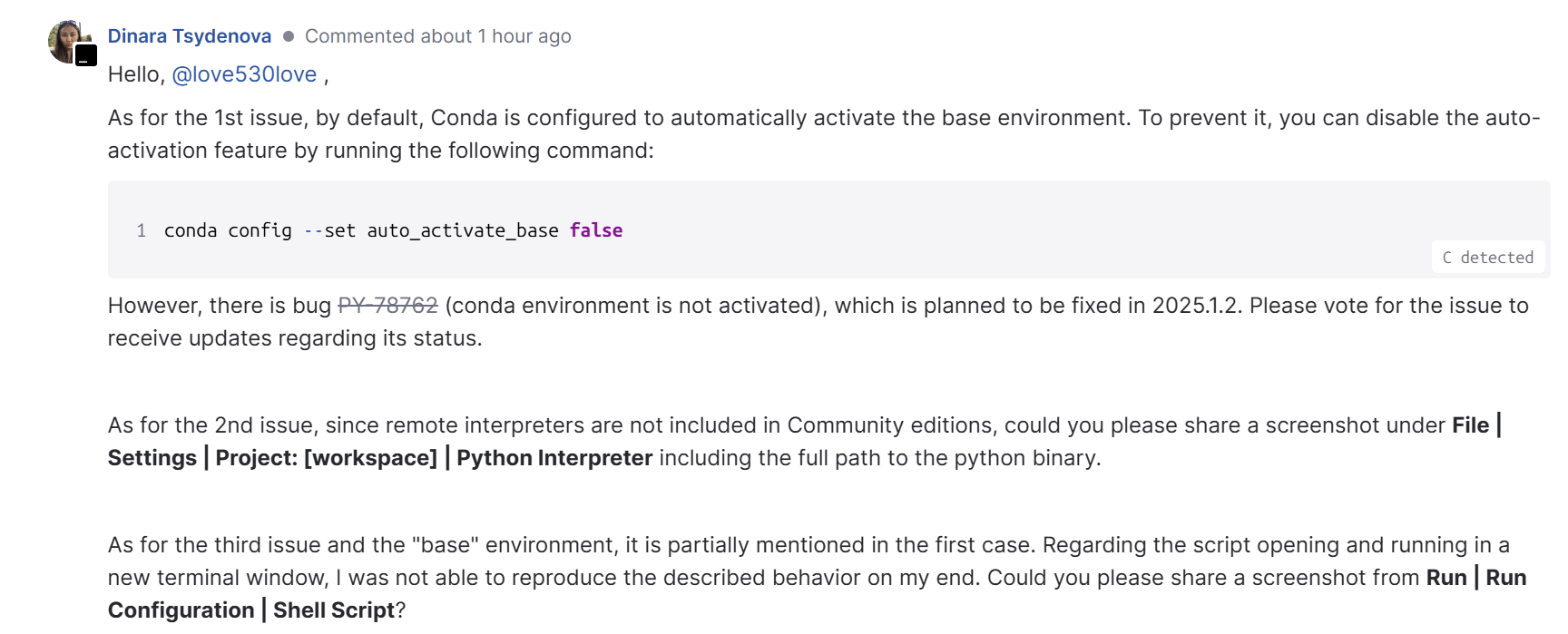The width and height of the screenshot is (1568, 634).
Task: Click the bold "Python Interpreter" text
Action: point(554,458)
